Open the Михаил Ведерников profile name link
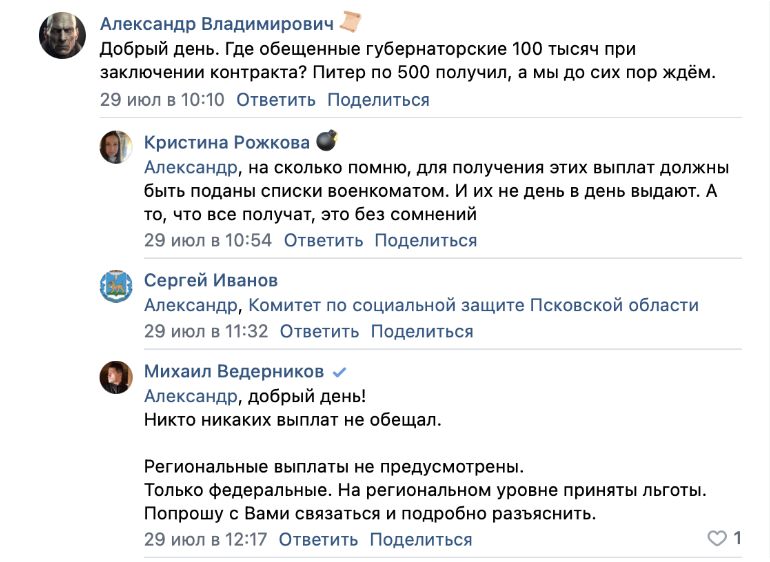The width and height of the screenshot is (770, 562). (x=234, y=372)
